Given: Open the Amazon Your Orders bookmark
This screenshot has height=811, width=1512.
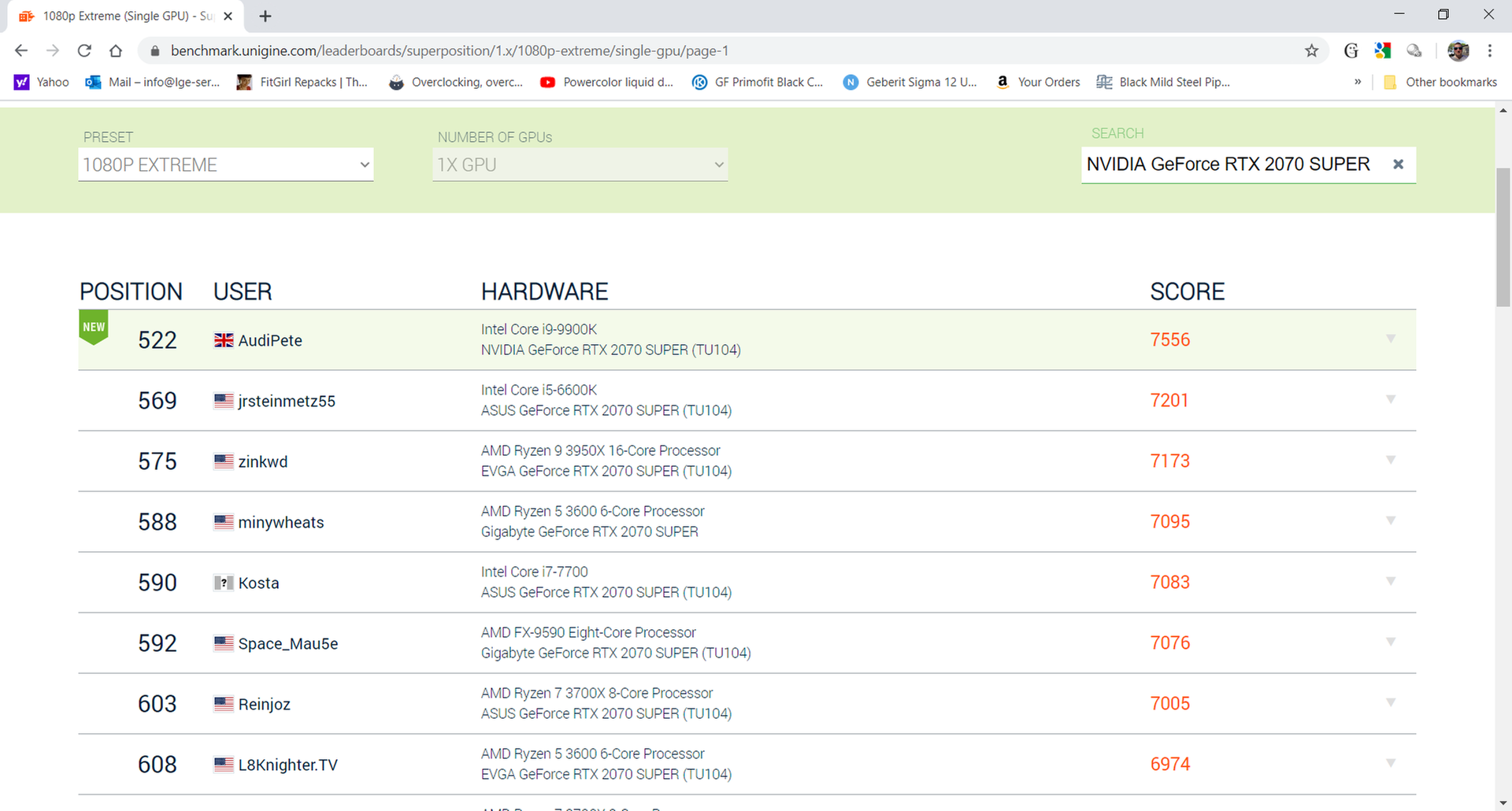Looking at the screenshot, I should tap(1038, 82).
